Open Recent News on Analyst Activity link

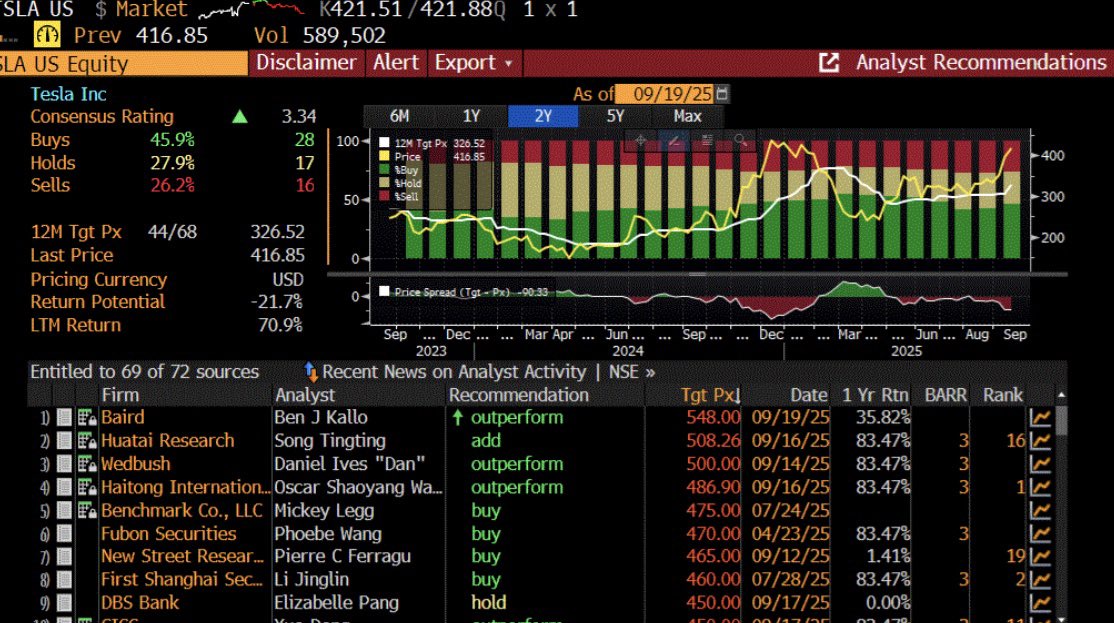click(456, 372)
